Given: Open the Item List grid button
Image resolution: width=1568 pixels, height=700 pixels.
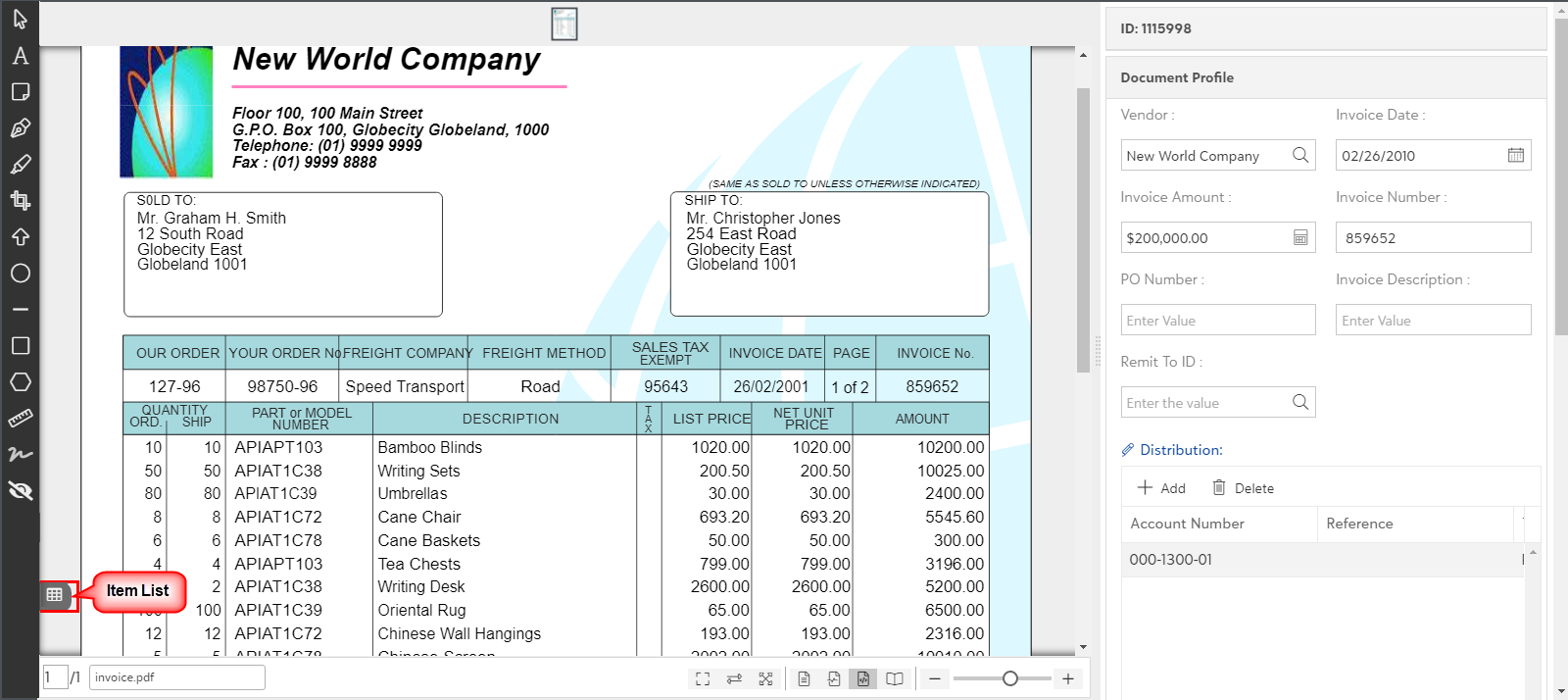Looking at the screenshot, I should click(55, 594).
